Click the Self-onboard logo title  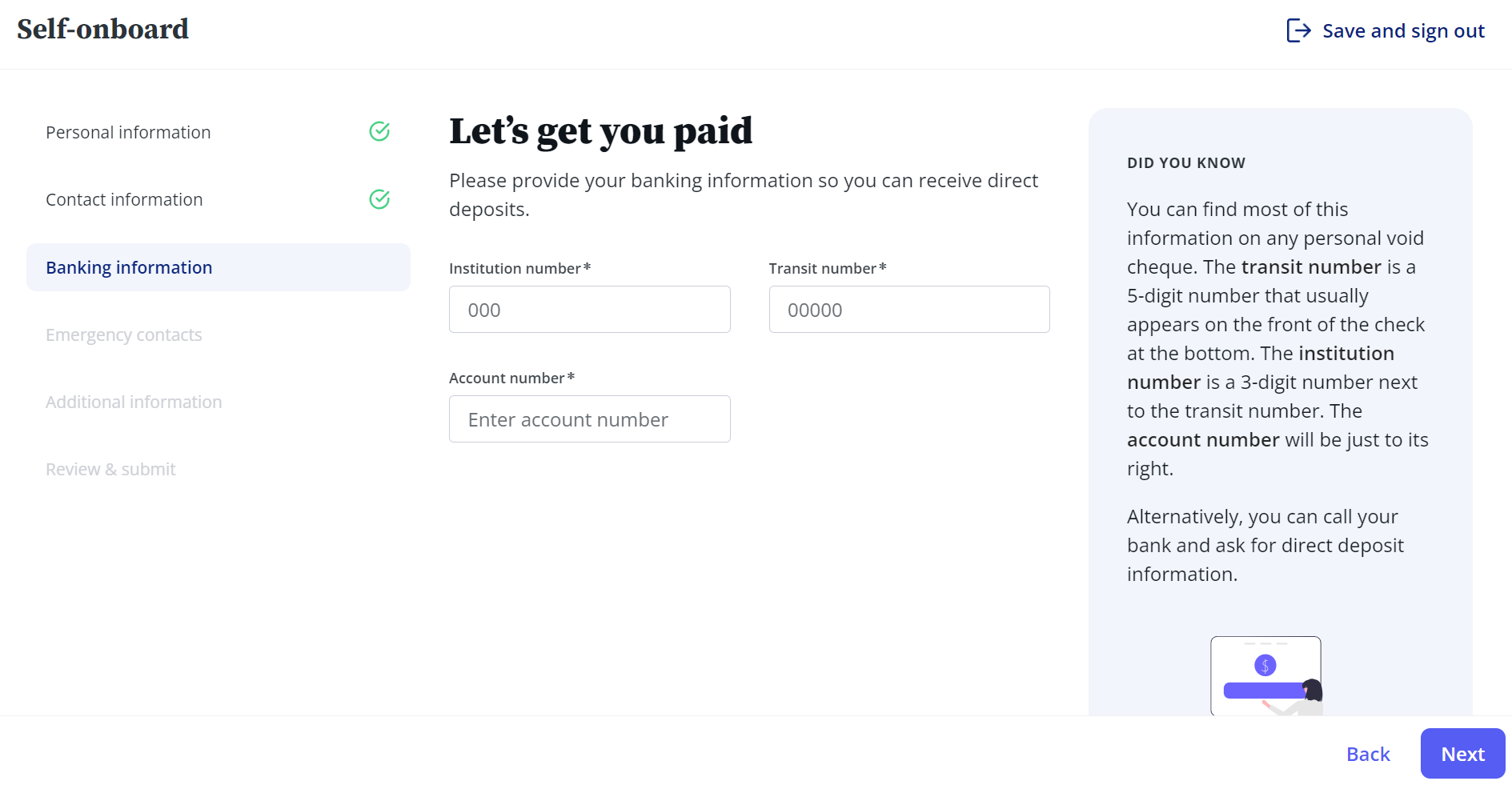pos(102,30)
